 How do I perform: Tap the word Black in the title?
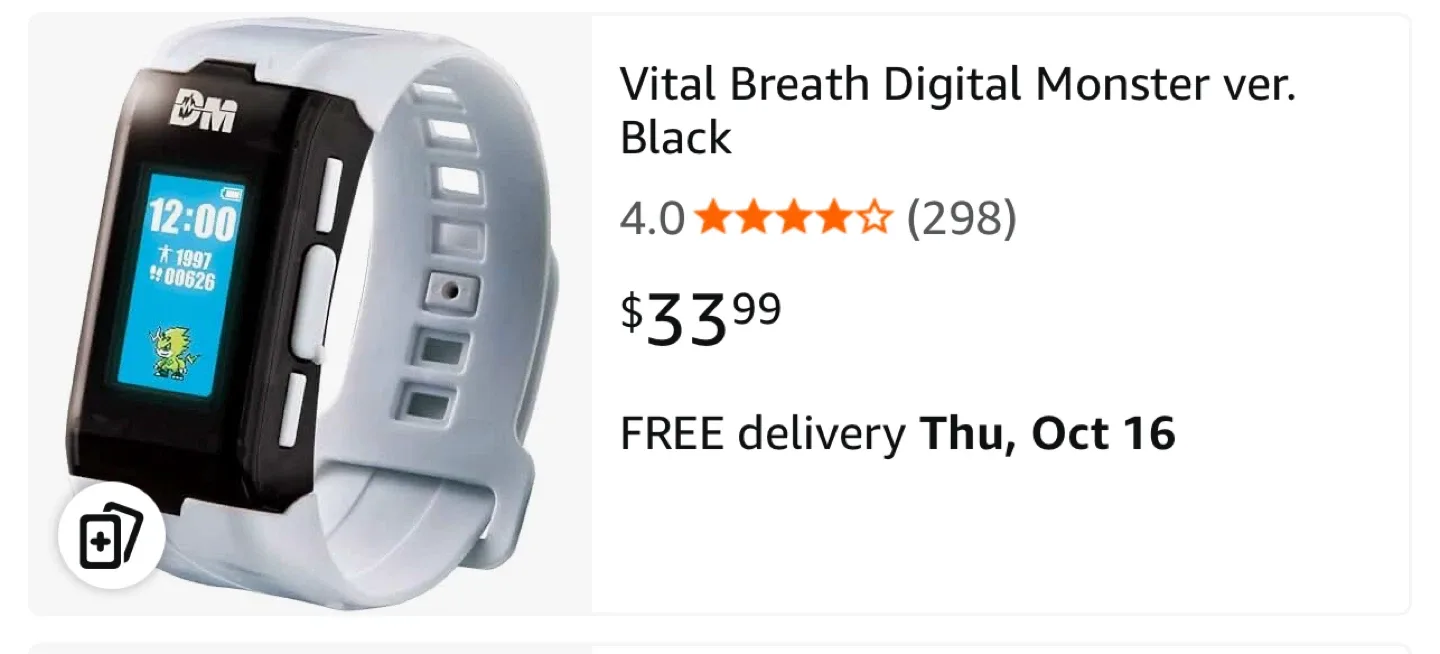676,137
